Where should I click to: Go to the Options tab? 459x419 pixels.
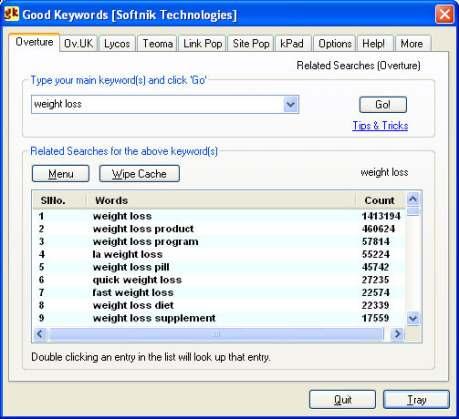[x=335, y=44]
